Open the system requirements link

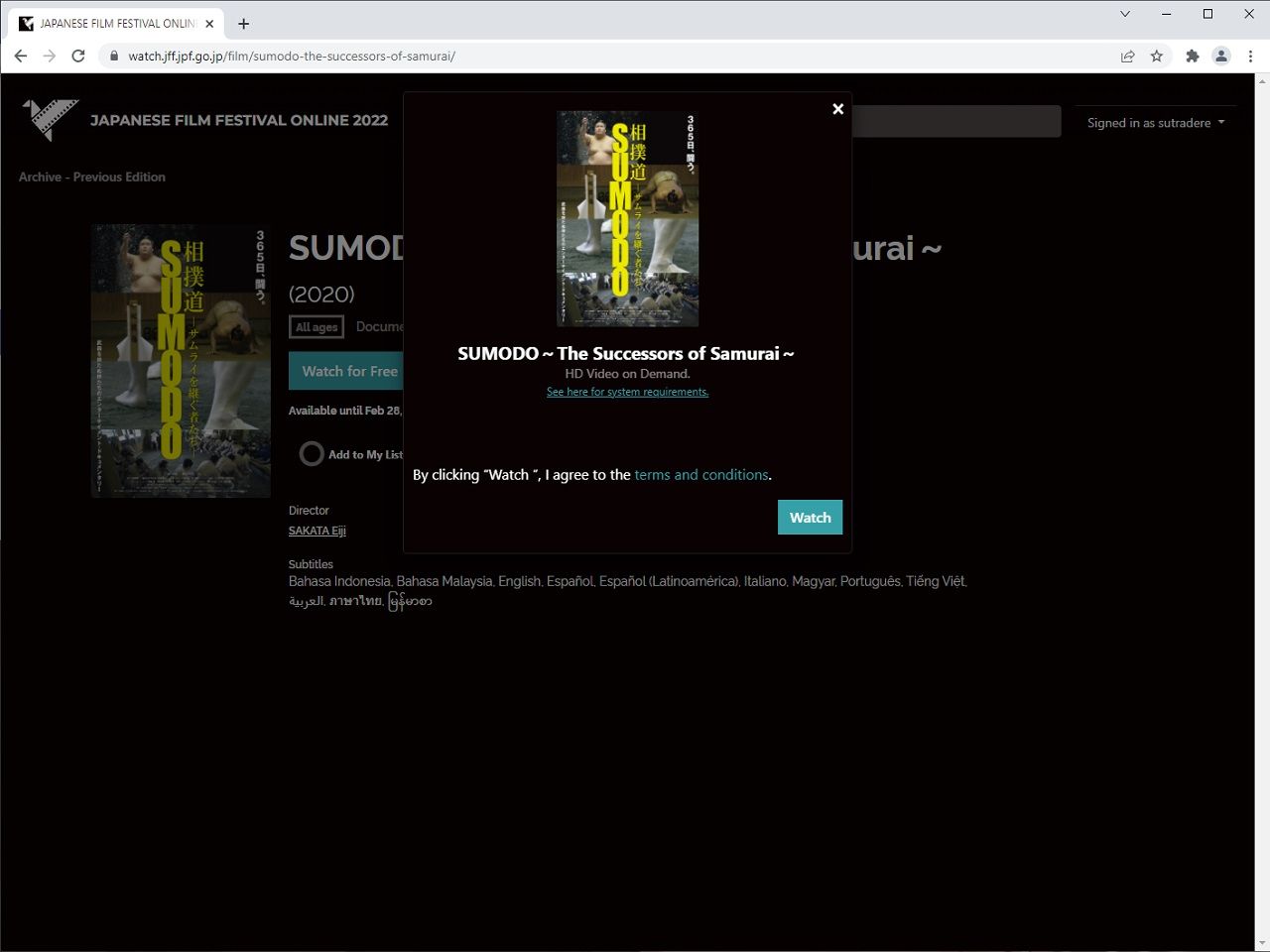tap(627, 392)
